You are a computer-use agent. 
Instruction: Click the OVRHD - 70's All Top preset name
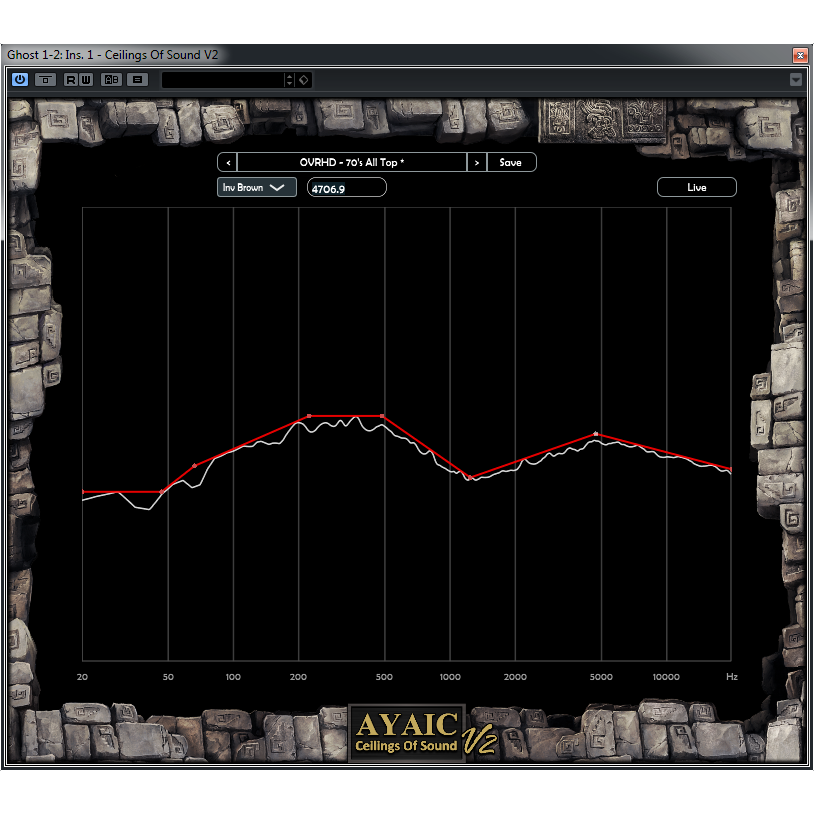[352, 161]
